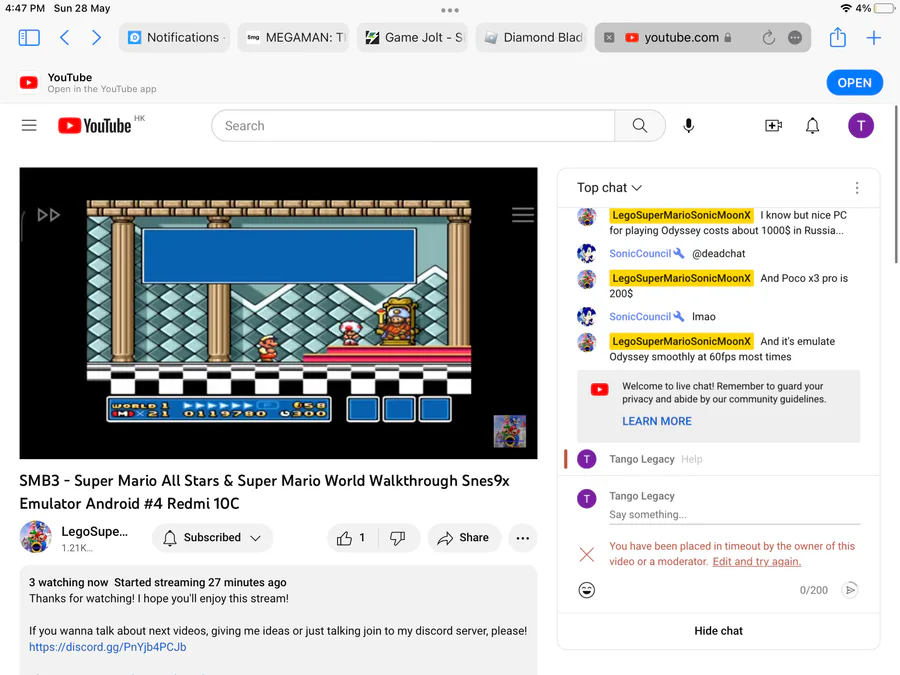
Task: Open live chat options menu
Action: (857, 188)
